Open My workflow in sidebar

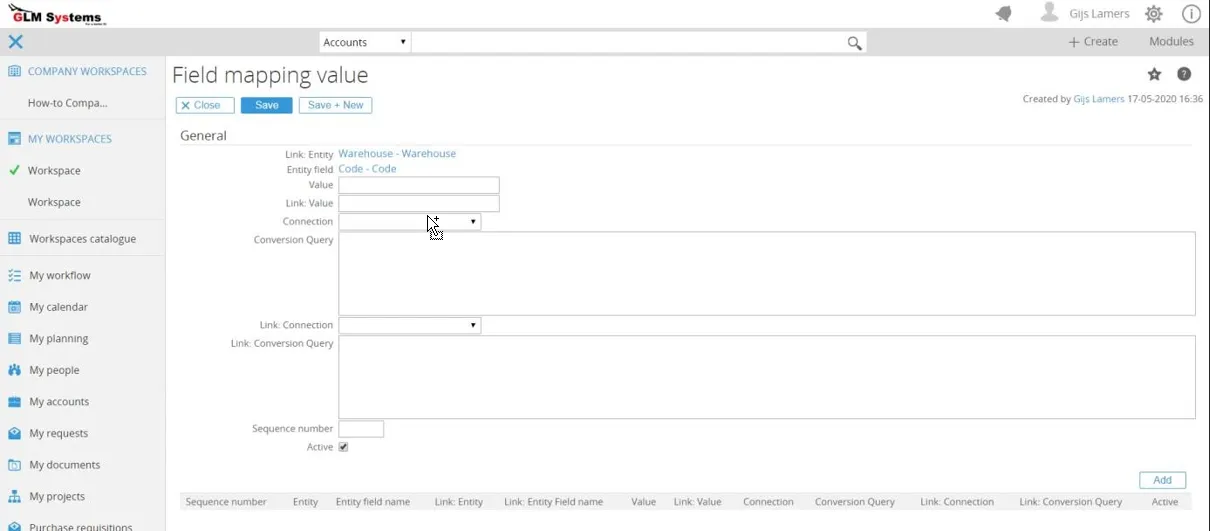coord(60,275)
